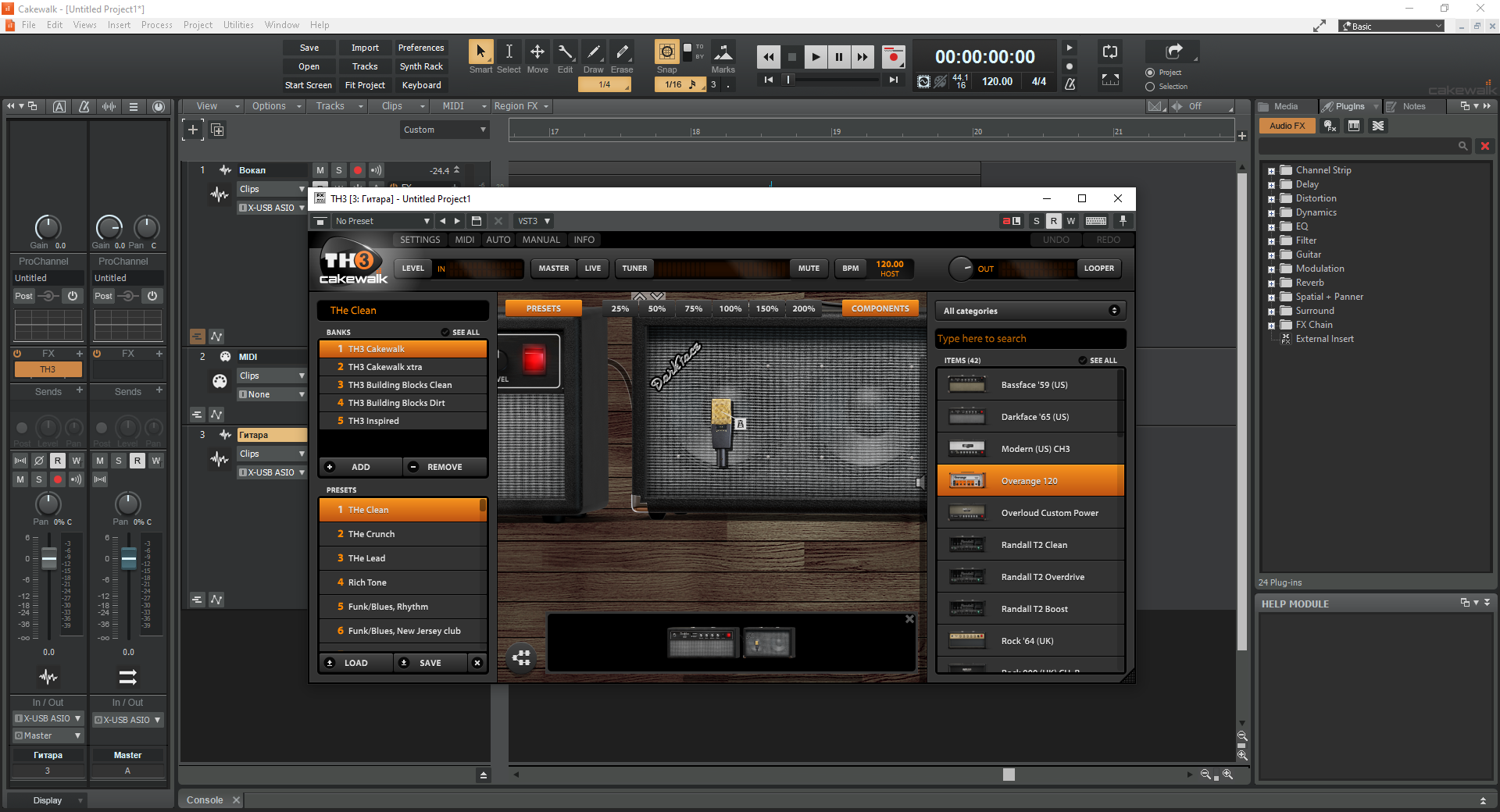This screenshot has width=1500, height=812.
Task: Fast forward the transport
Action: pos(862,57)
